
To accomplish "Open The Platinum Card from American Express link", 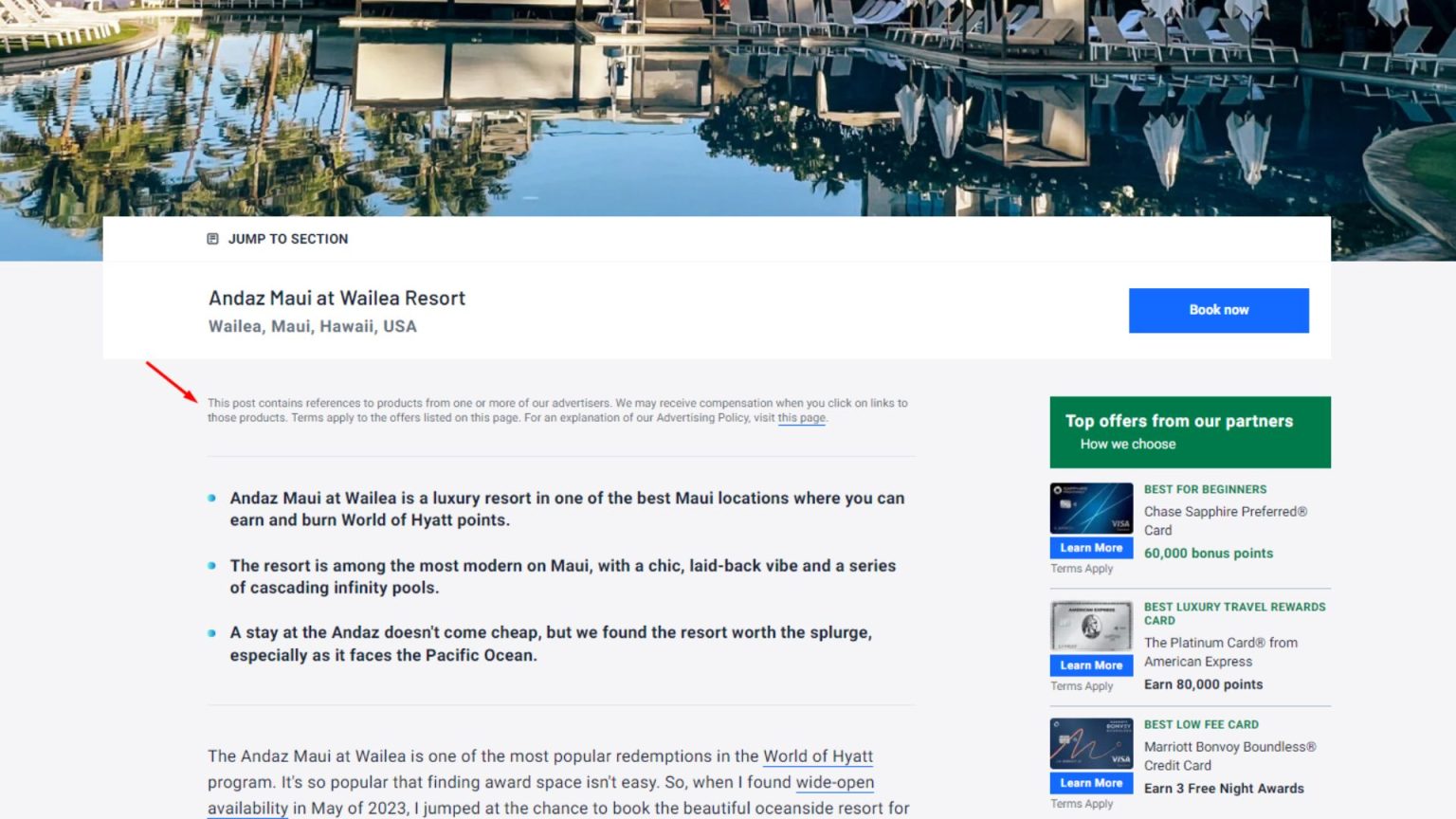I will tap(1220, 652).
